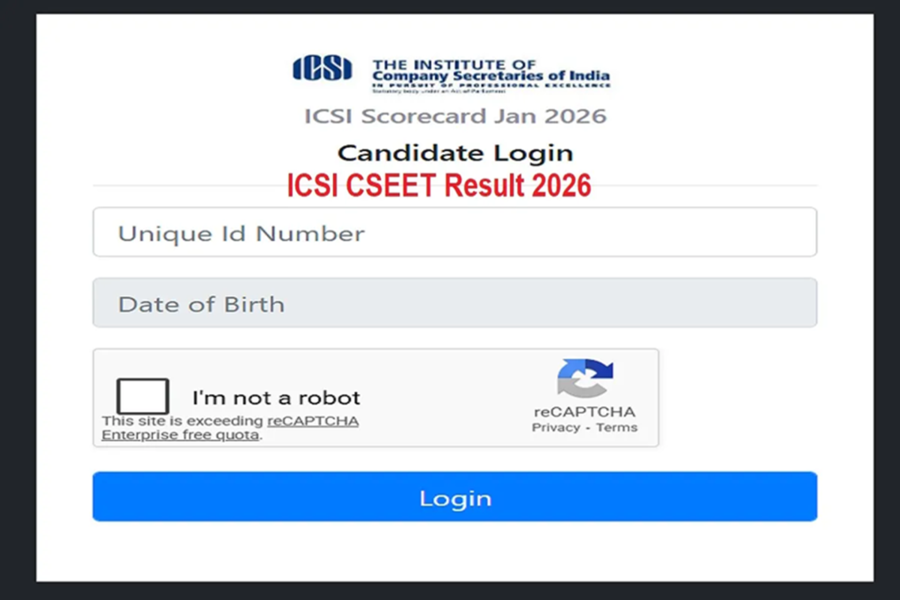
Task: Click the "I'm not a robot" label
Action: click(x=276, y=397)
